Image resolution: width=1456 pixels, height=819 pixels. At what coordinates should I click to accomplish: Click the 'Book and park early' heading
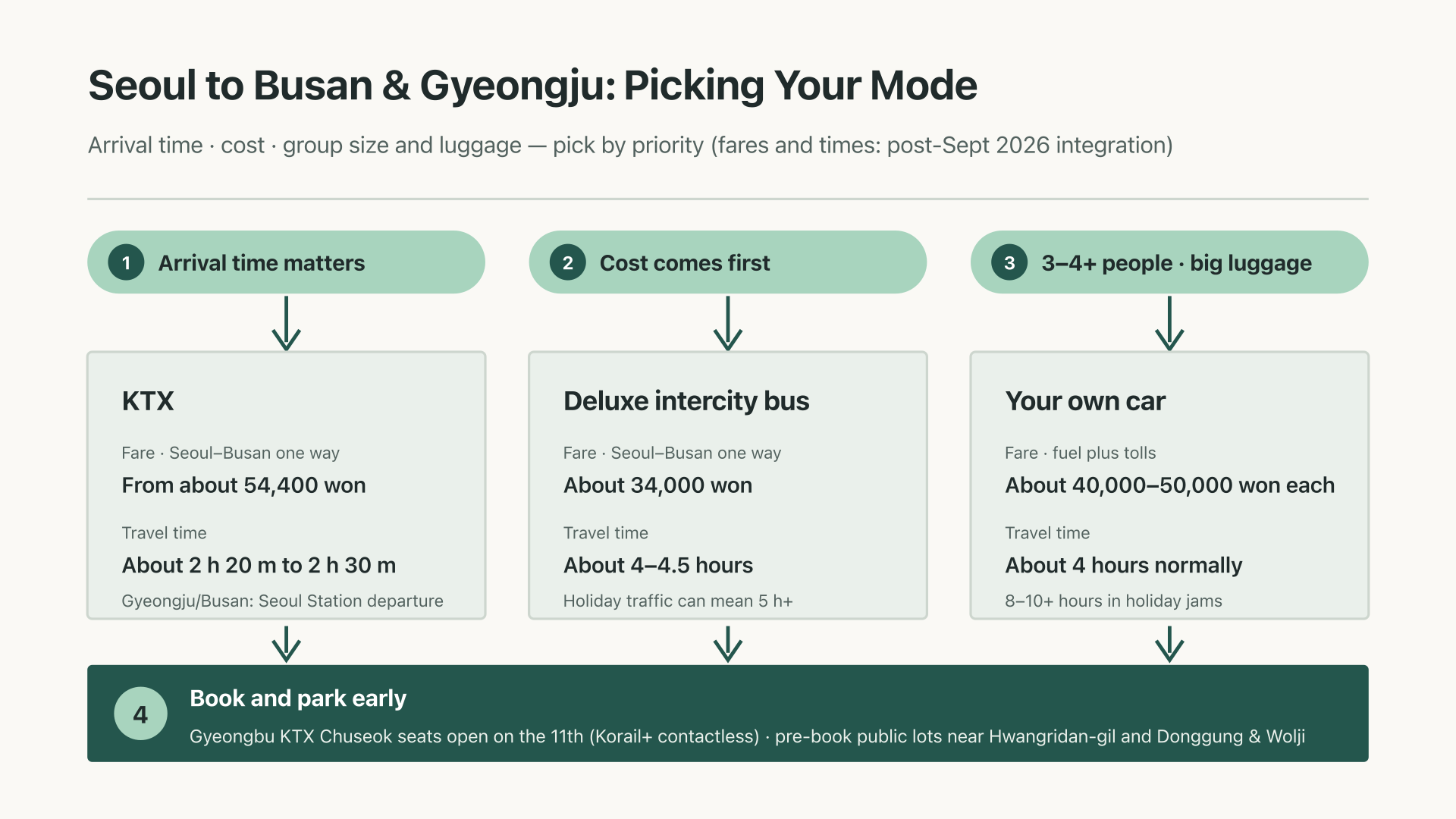pos(298,698)
